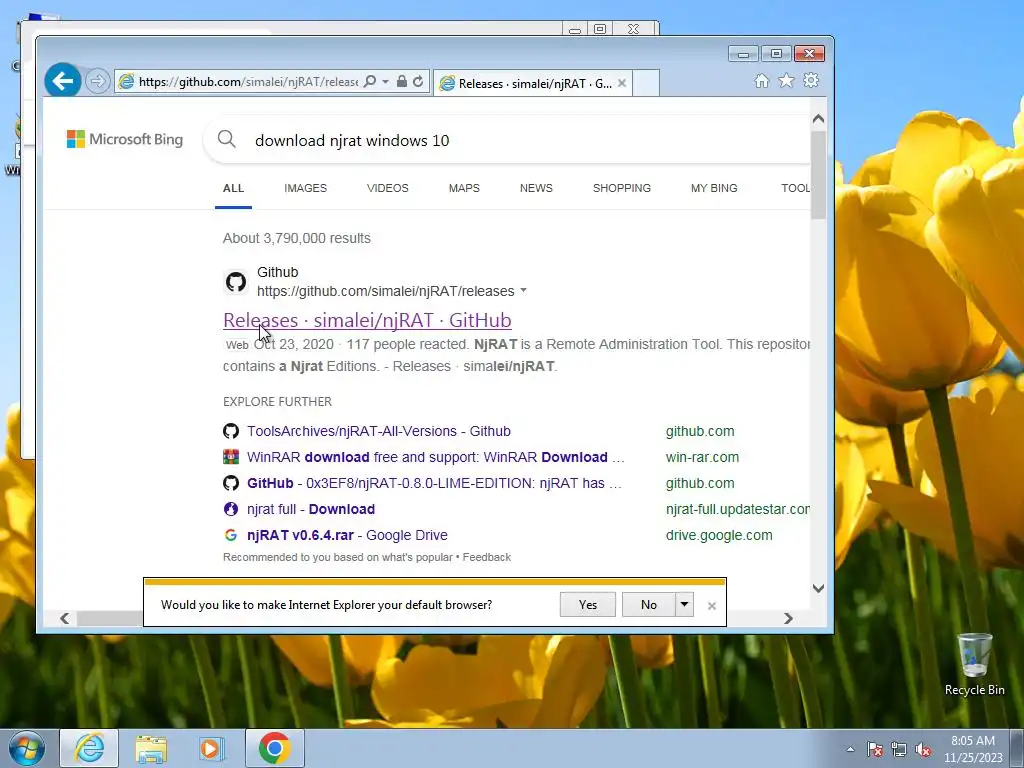
Task: Click the vertical scrollbar up arrow
Action: point(818,119)
